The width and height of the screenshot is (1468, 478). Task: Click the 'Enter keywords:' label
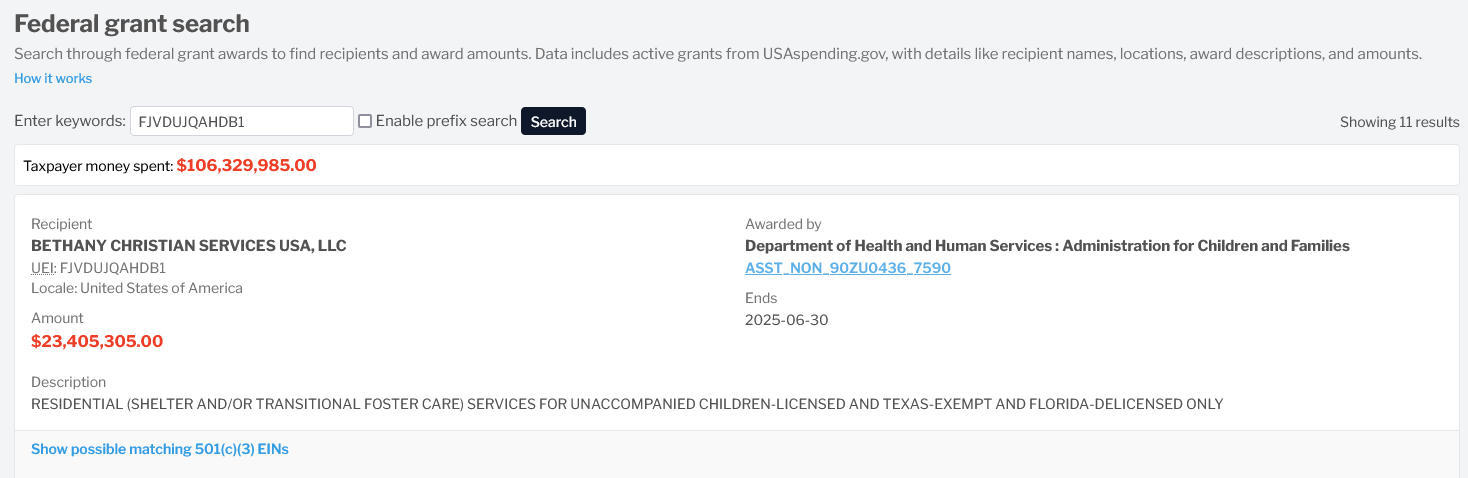[x=70, y=121]
